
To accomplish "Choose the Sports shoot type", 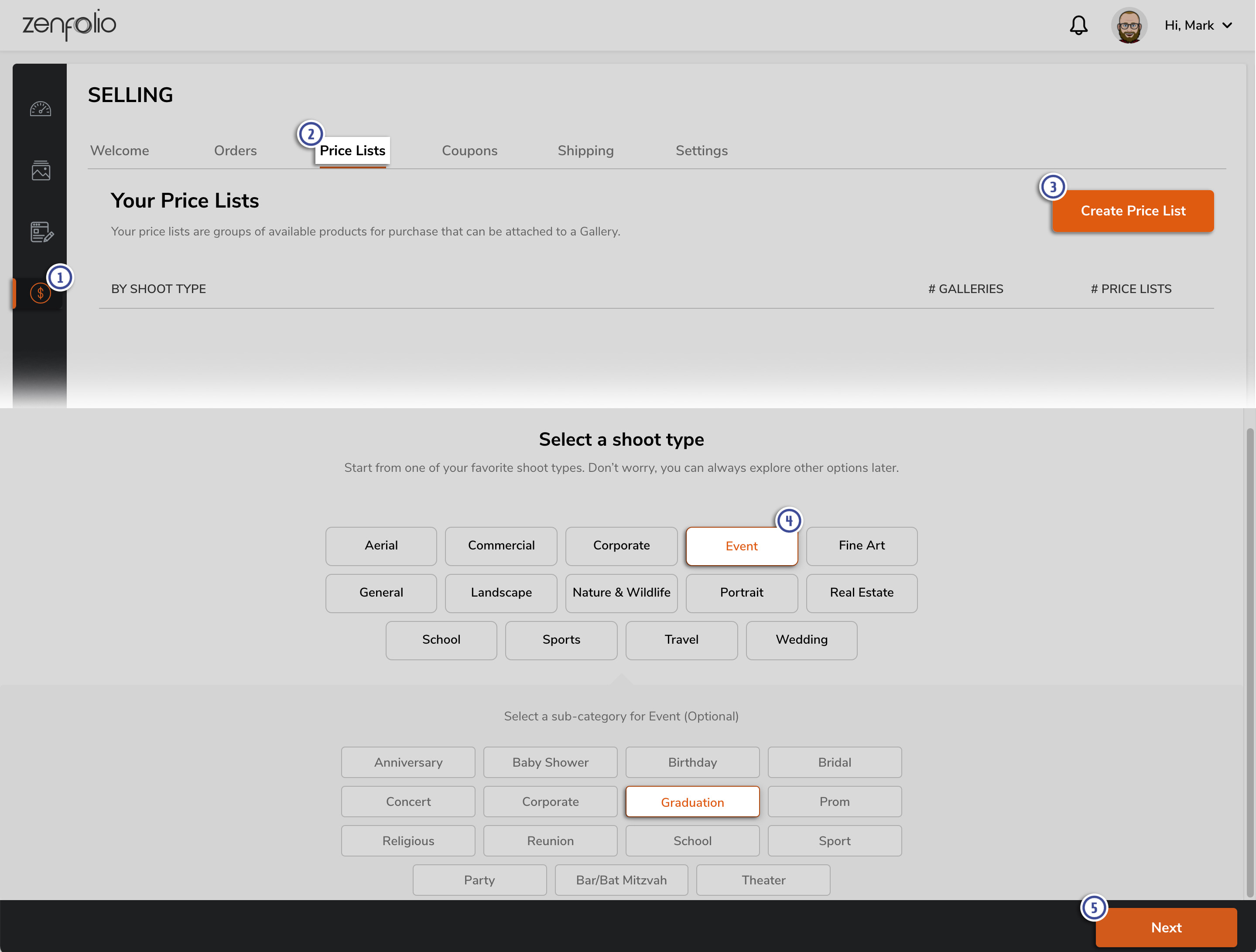I will 561,640.
